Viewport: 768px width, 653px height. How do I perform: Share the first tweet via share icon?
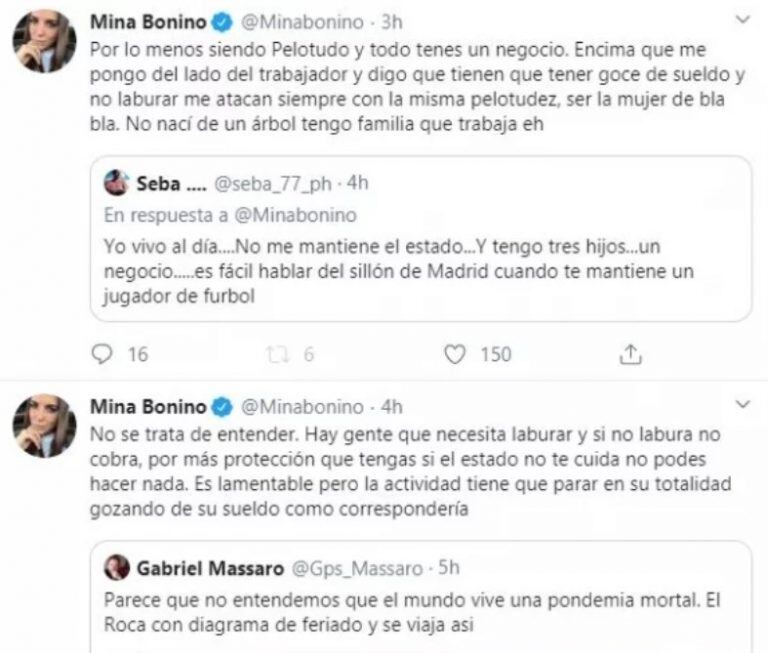click(x=631, y=353)
